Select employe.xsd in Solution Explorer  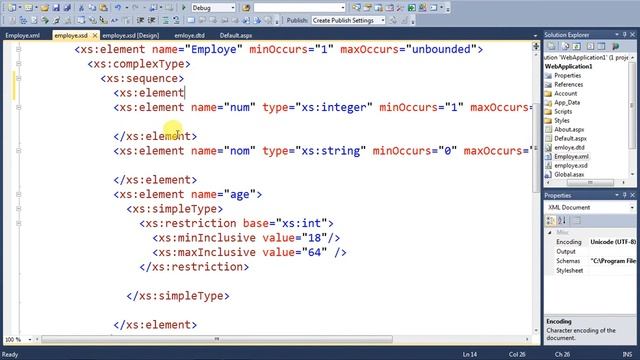coord(571,165)
